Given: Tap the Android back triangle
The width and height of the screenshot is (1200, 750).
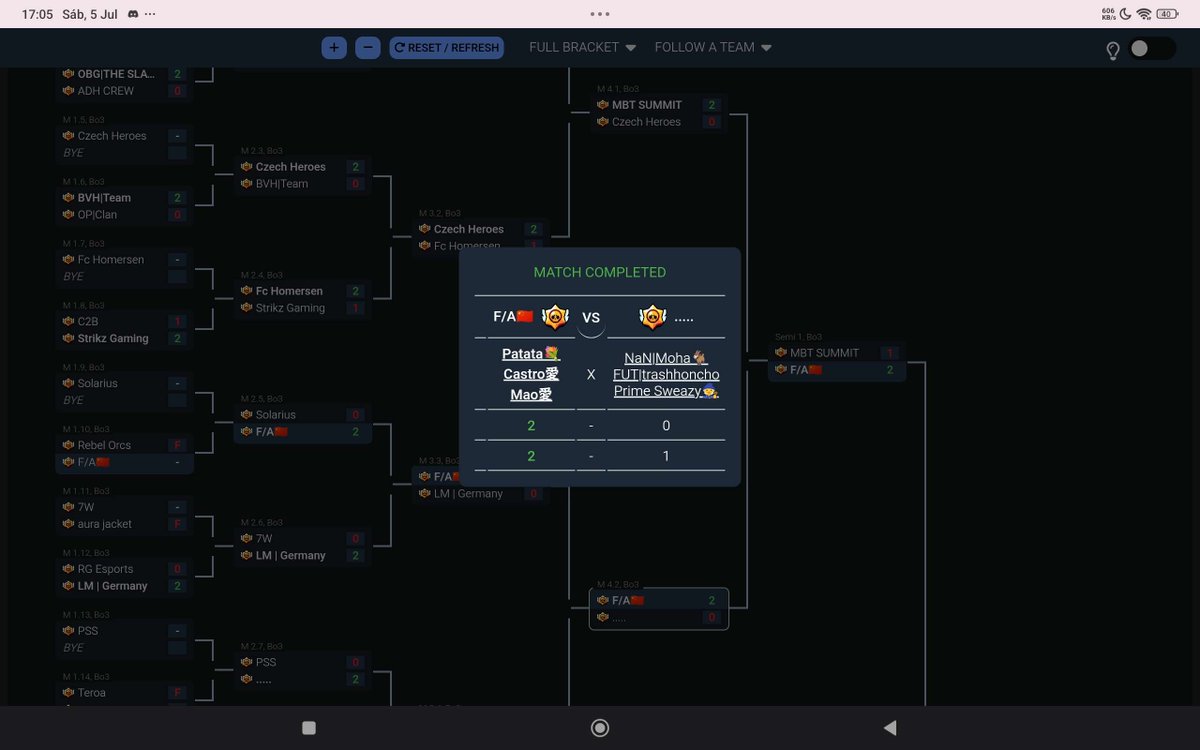Looking at the screenshot, I should pos(890,728).
